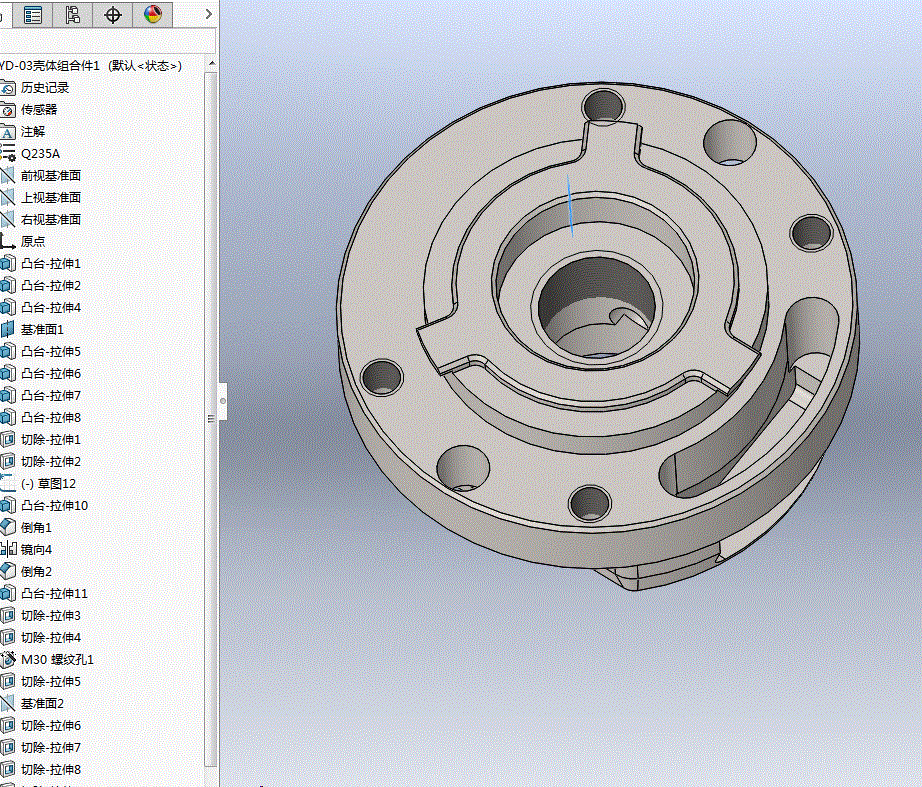Select the 凸台-拉伸7 tree text

(51, 395)
